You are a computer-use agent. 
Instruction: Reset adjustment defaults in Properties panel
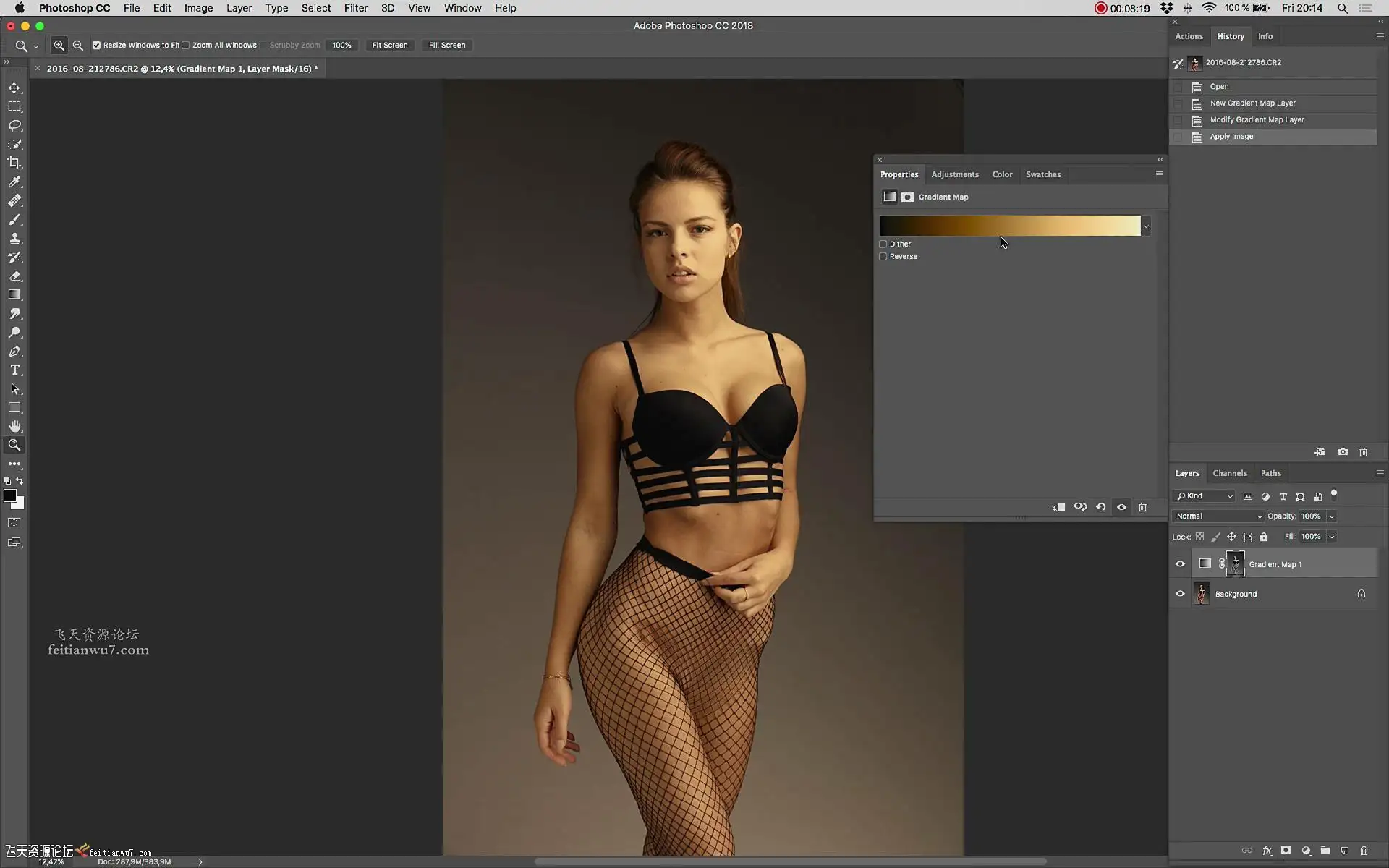(1100, 507)
